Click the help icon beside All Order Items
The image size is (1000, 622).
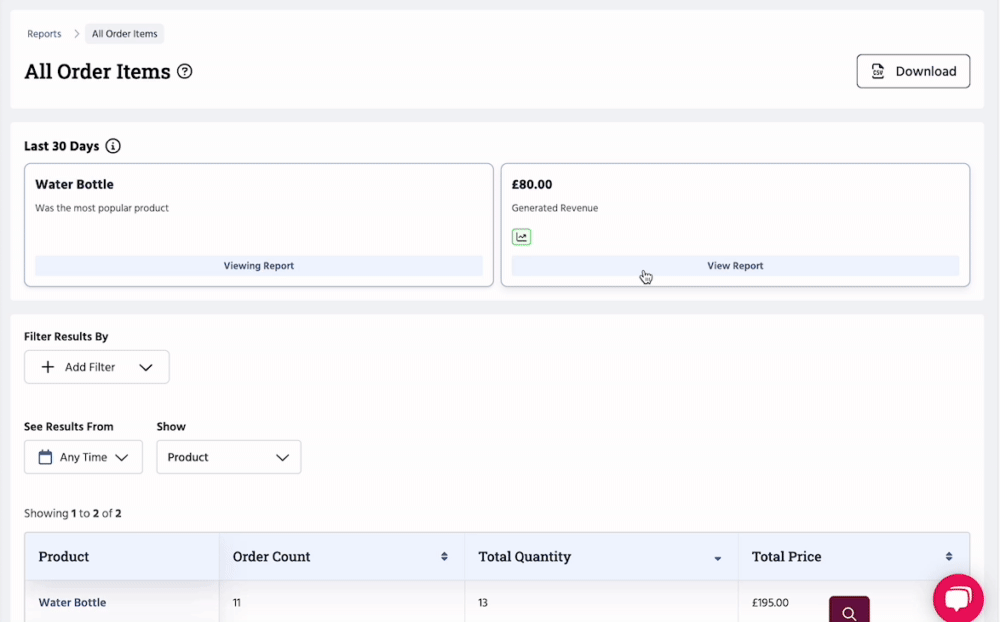click(x=184, y=72)
